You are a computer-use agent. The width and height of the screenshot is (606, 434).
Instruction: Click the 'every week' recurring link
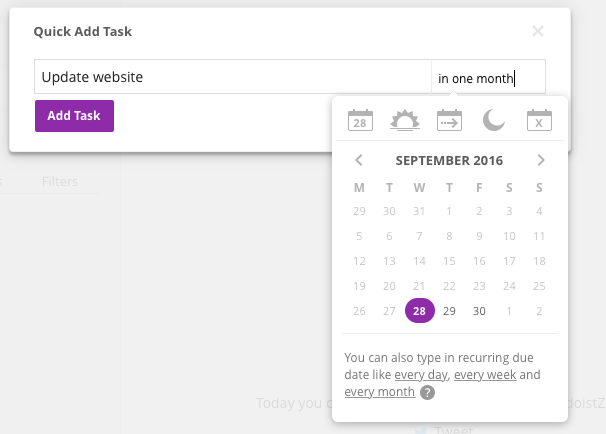(485, 374)
